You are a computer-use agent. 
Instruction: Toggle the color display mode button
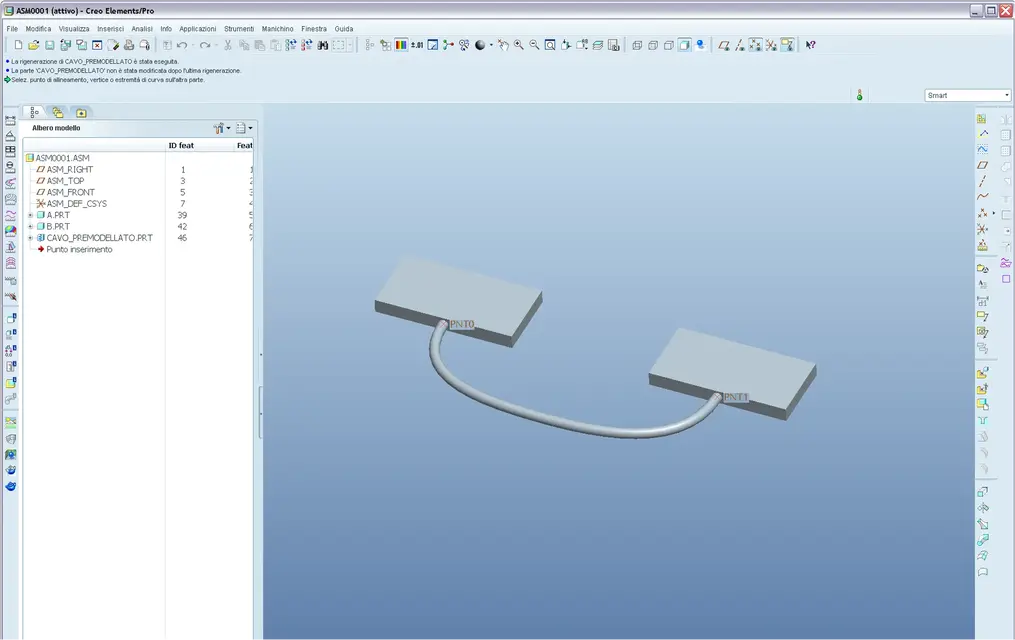coord(401,45)
